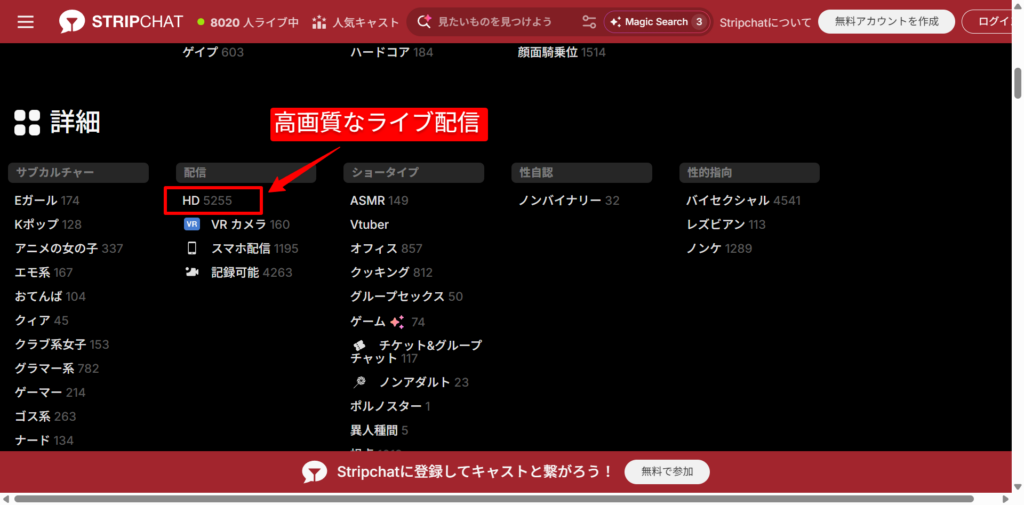Open the 人気キャスト ranking link

tap(355, 22)
